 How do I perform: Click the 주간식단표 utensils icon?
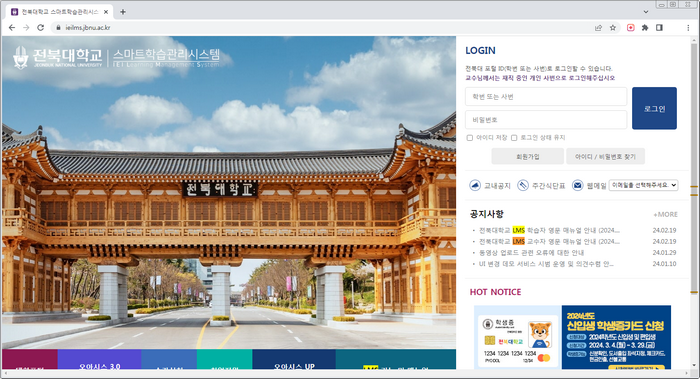(x=523, y=185)
